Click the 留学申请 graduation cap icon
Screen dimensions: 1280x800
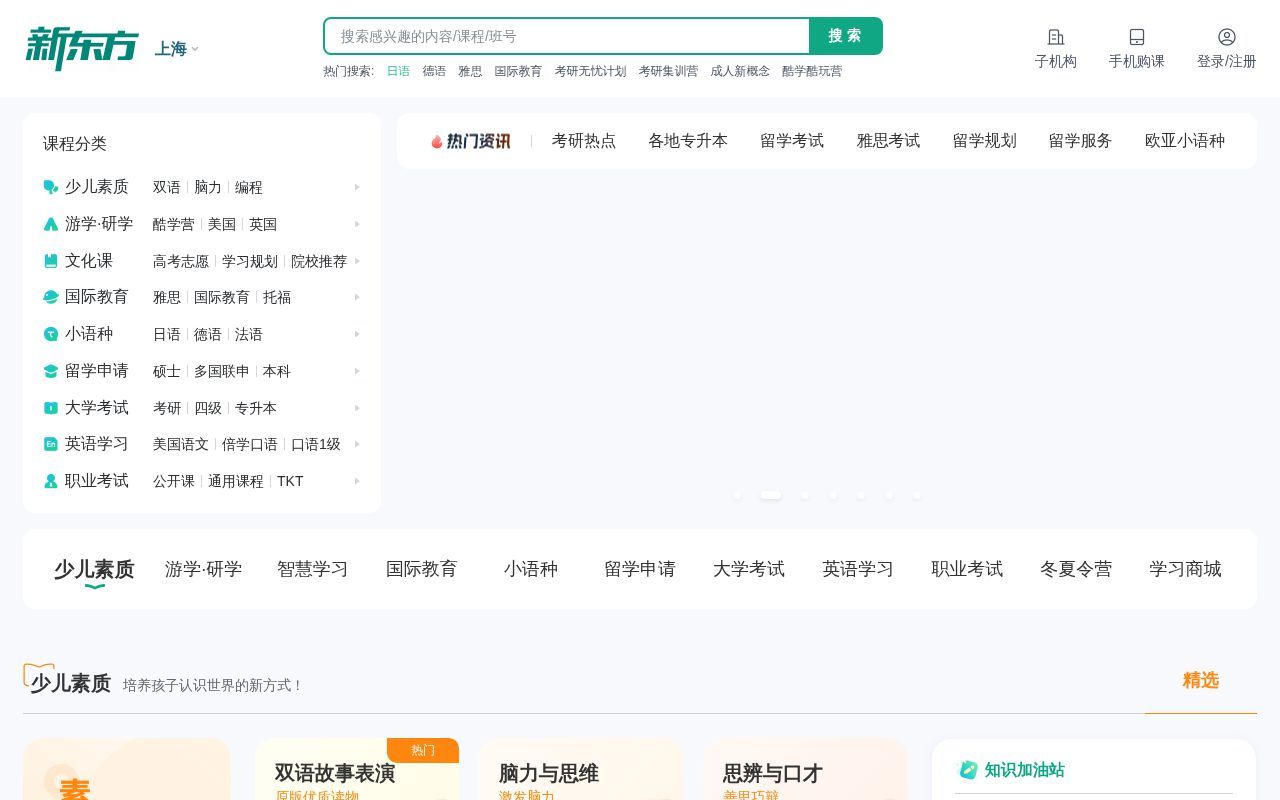pos(51,371)
